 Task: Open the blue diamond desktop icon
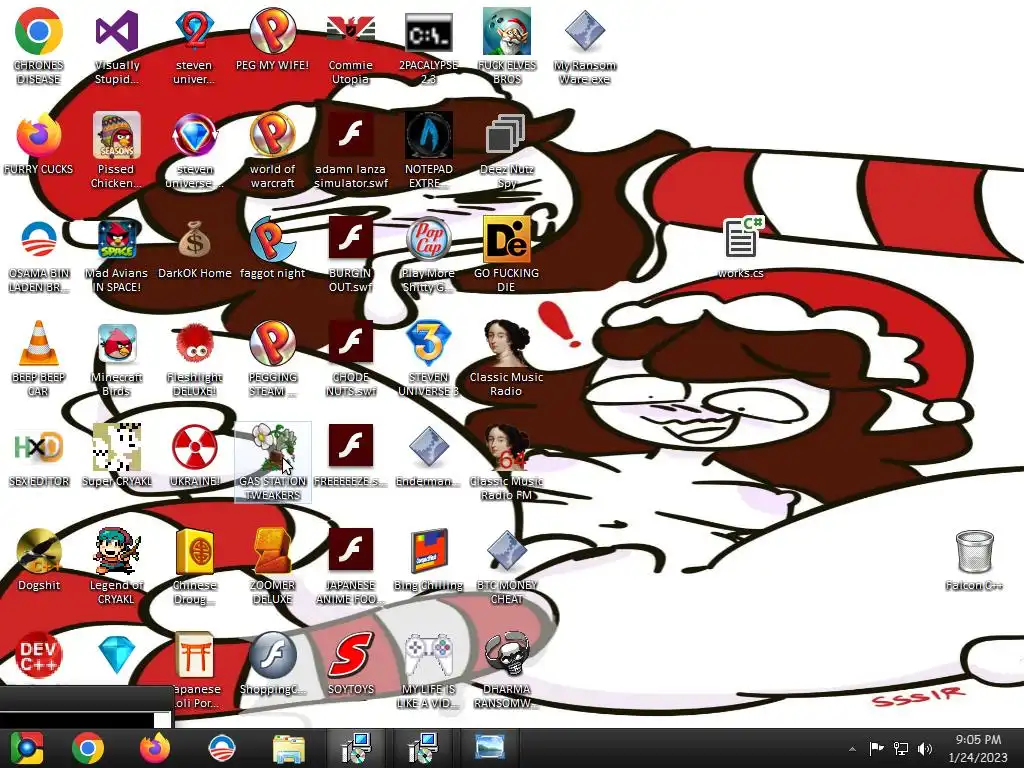(x=116, y=655)
